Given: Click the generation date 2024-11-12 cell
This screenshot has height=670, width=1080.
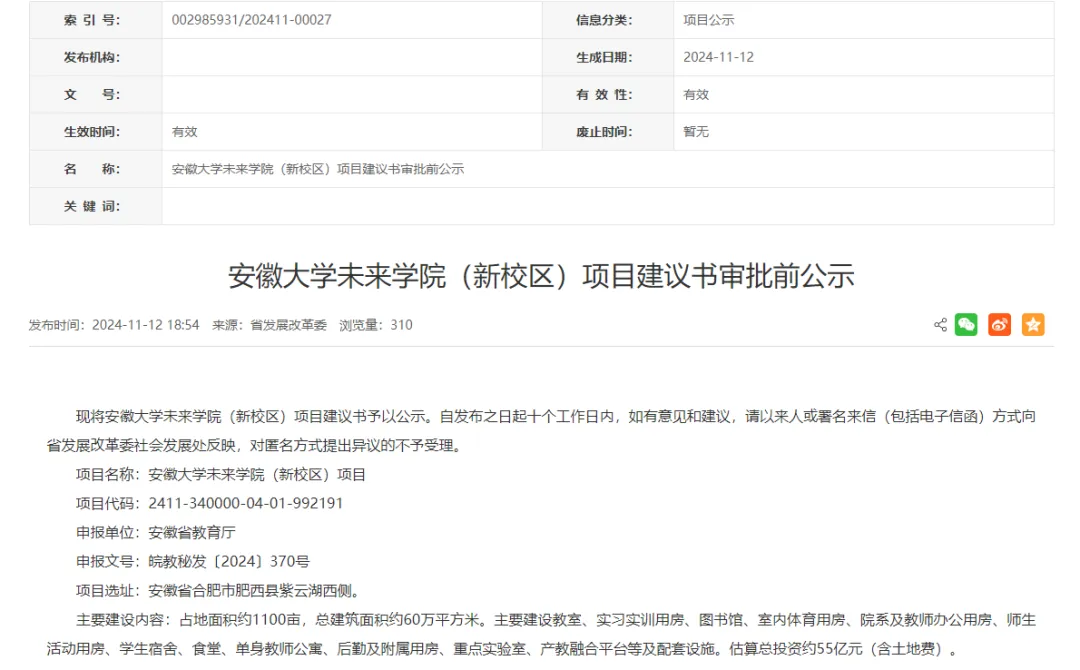Looking at the screenshot, I should (718, 57).
